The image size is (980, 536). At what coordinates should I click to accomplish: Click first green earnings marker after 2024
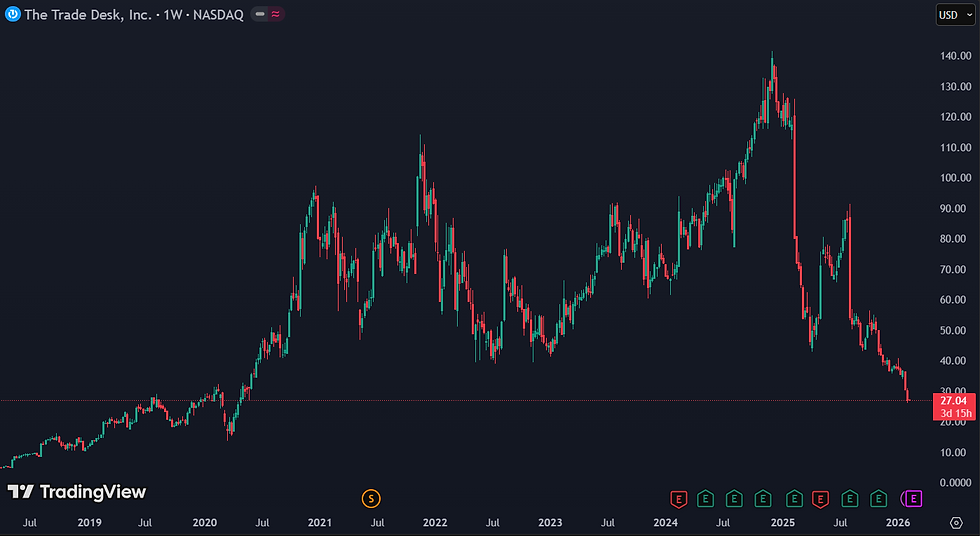(x=706, y=499)
